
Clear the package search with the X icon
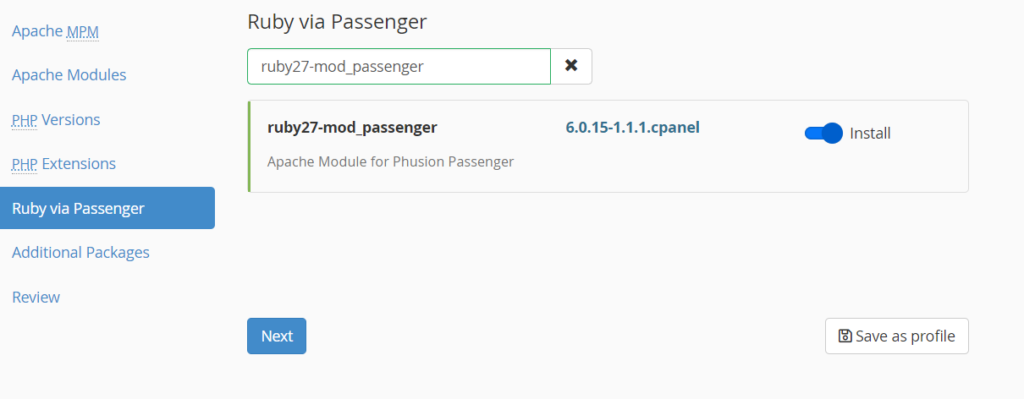click(571, 66)
